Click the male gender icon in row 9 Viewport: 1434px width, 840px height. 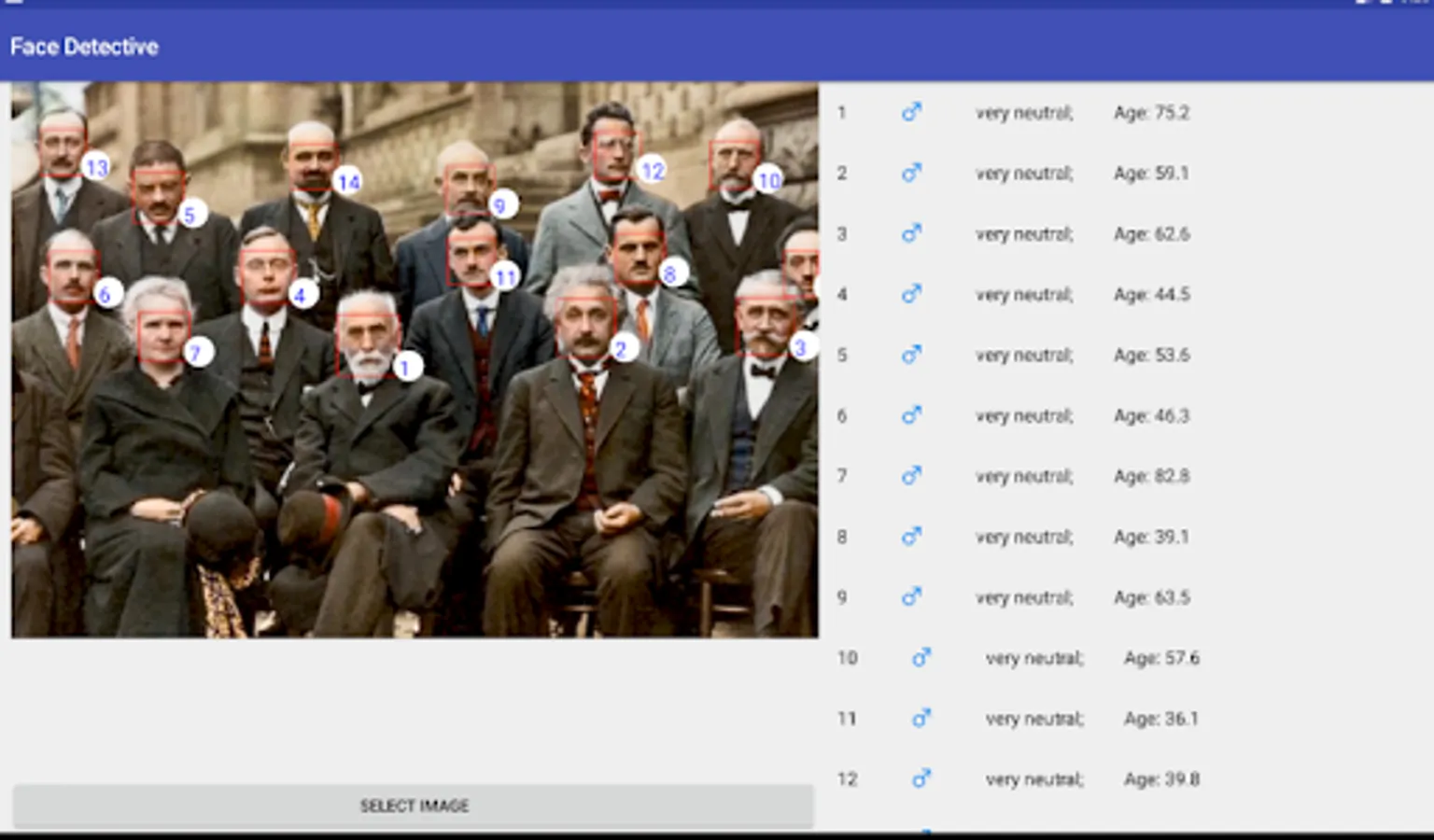click(911, 597)
